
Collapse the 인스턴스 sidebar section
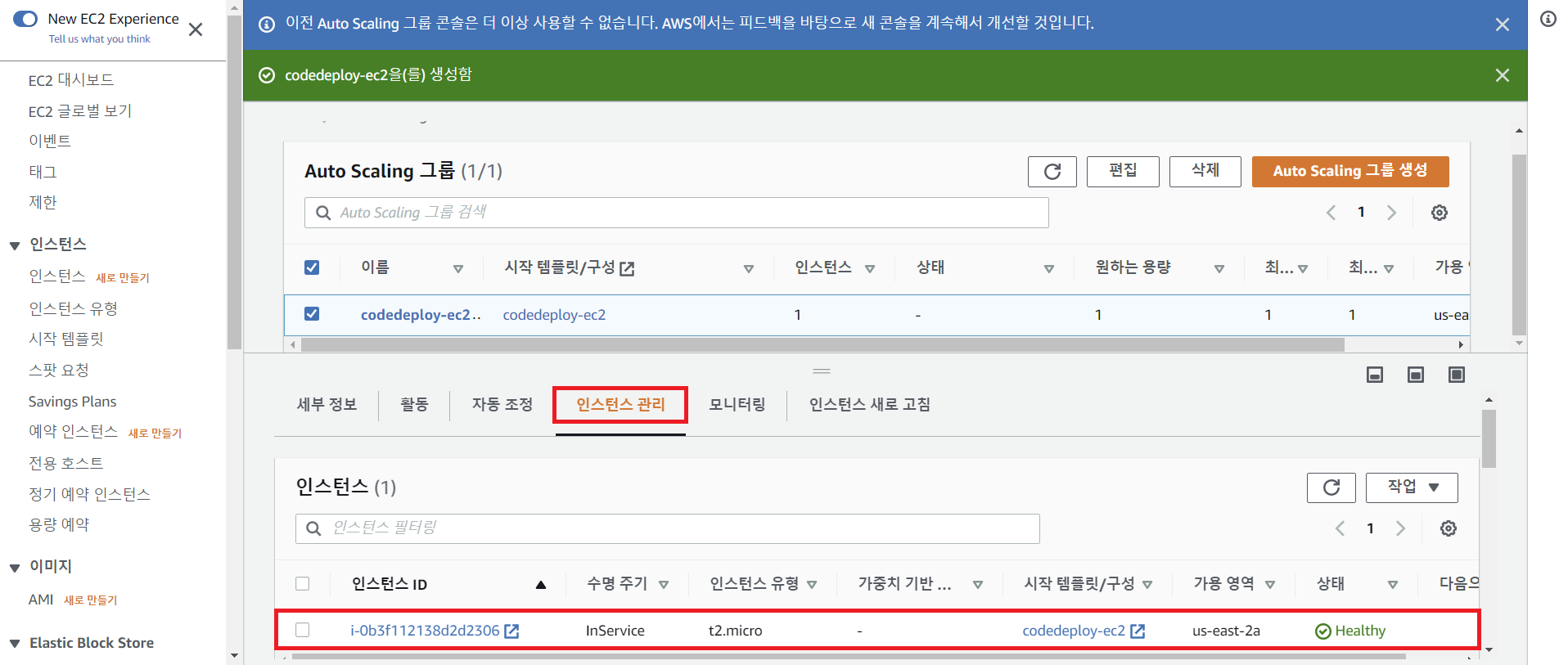(15, 245)
